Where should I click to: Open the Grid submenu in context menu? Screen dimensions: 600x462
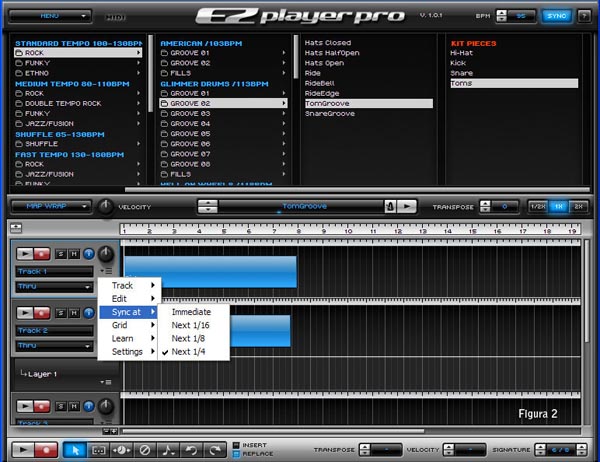coord(130,325)
